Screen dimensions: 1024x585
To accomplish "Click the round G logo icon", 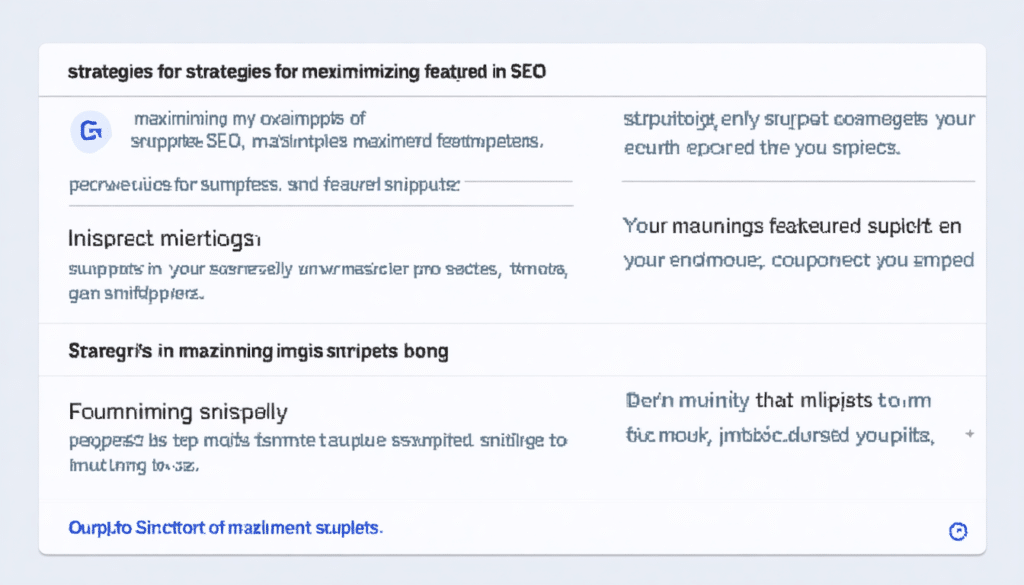I will (91, 132).
